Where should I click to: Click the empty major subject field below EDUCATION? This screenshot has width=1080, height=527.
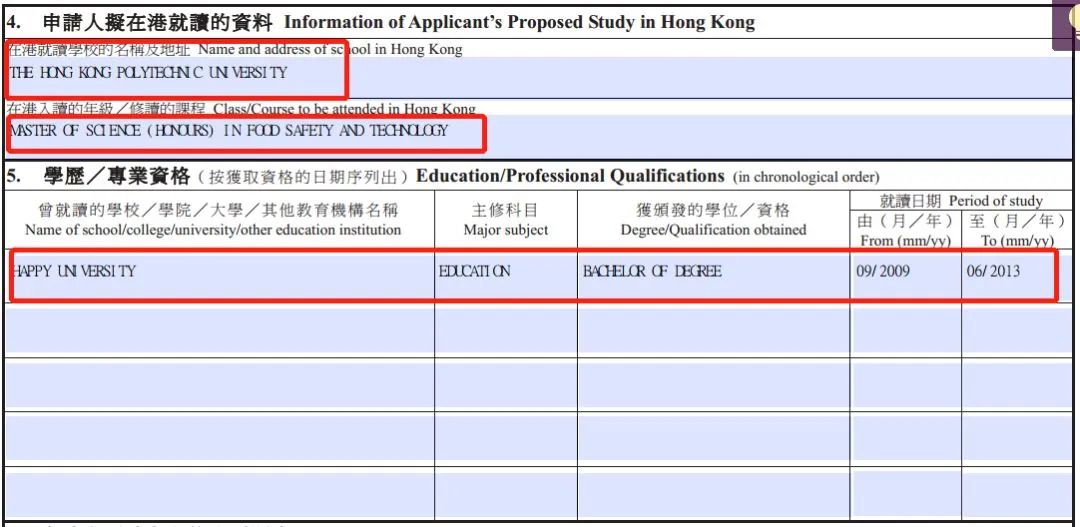506,330
